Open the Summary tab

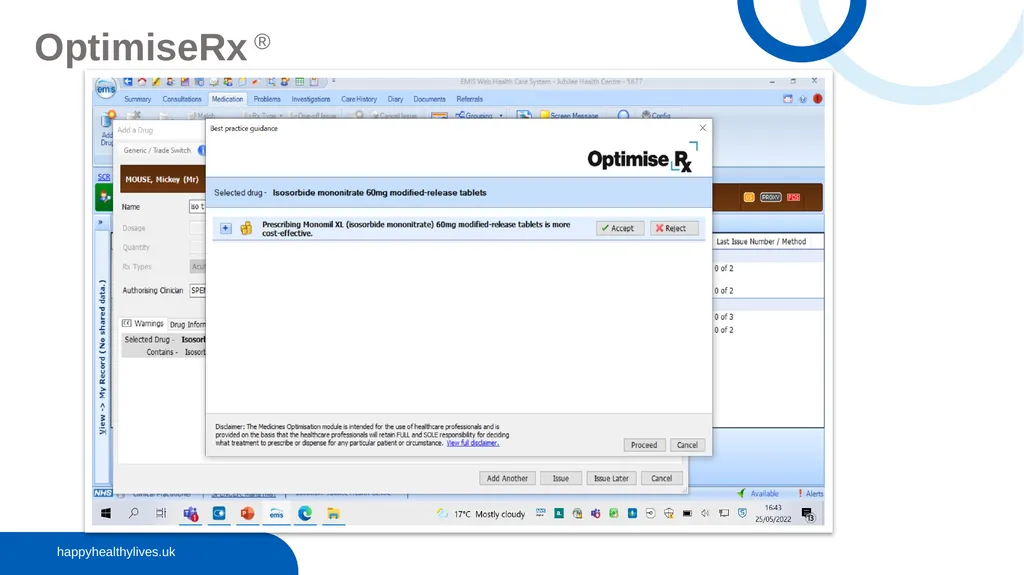[137, 99]
